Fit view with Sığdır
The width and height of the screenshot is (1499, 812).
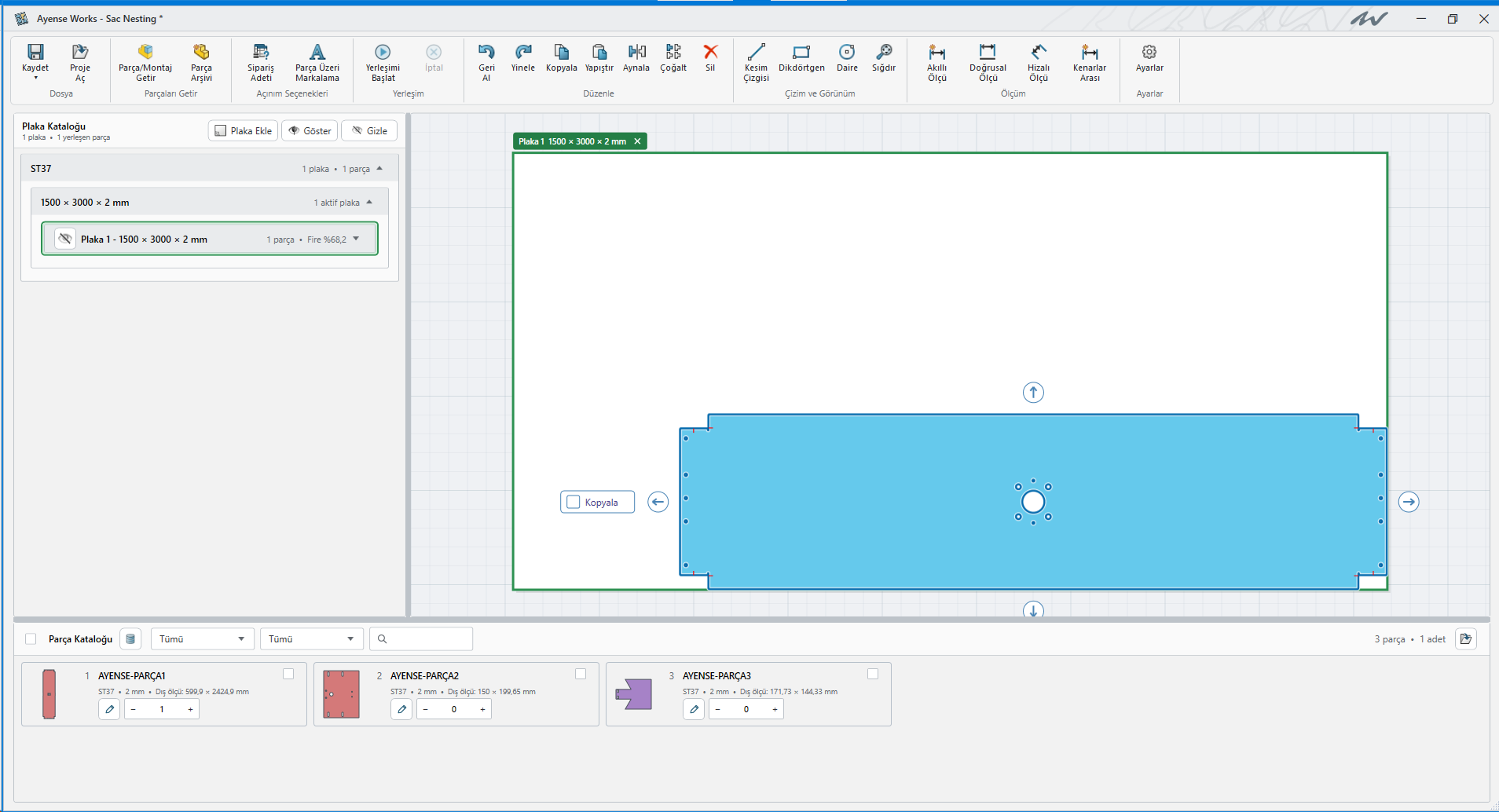[884, 57]
